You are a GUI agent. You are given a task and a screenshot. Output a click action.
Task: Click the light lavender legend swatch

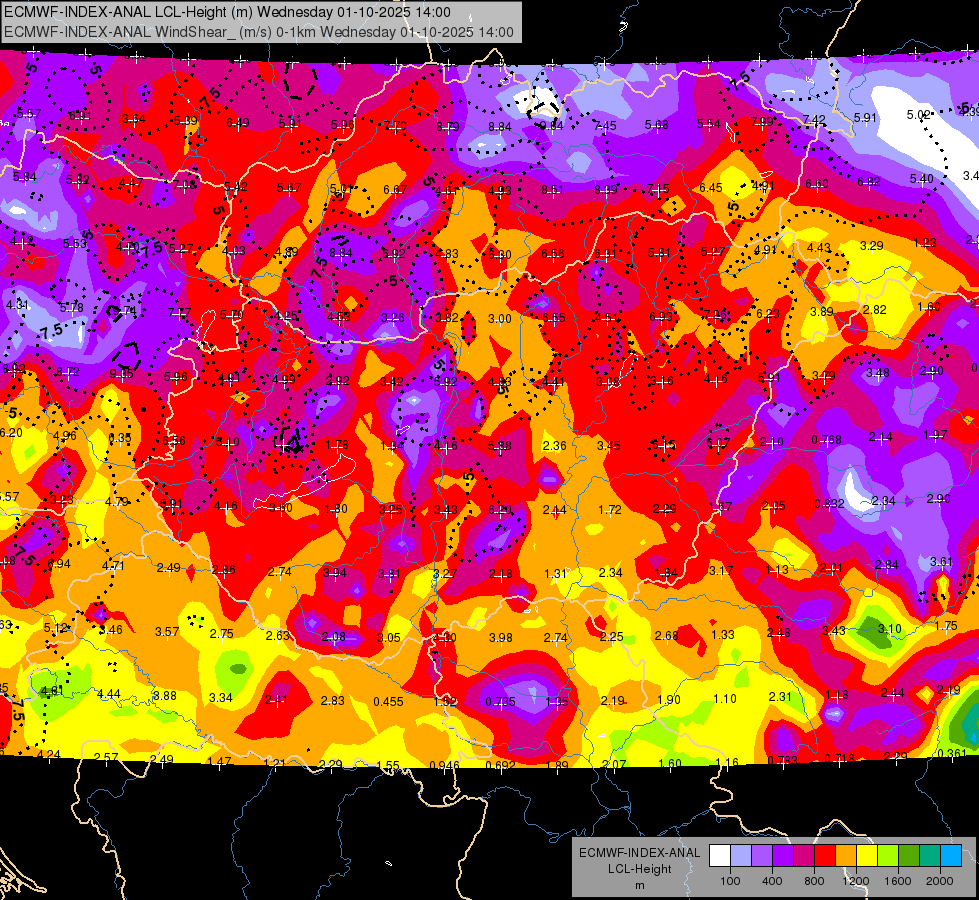[x=741, y=856]
